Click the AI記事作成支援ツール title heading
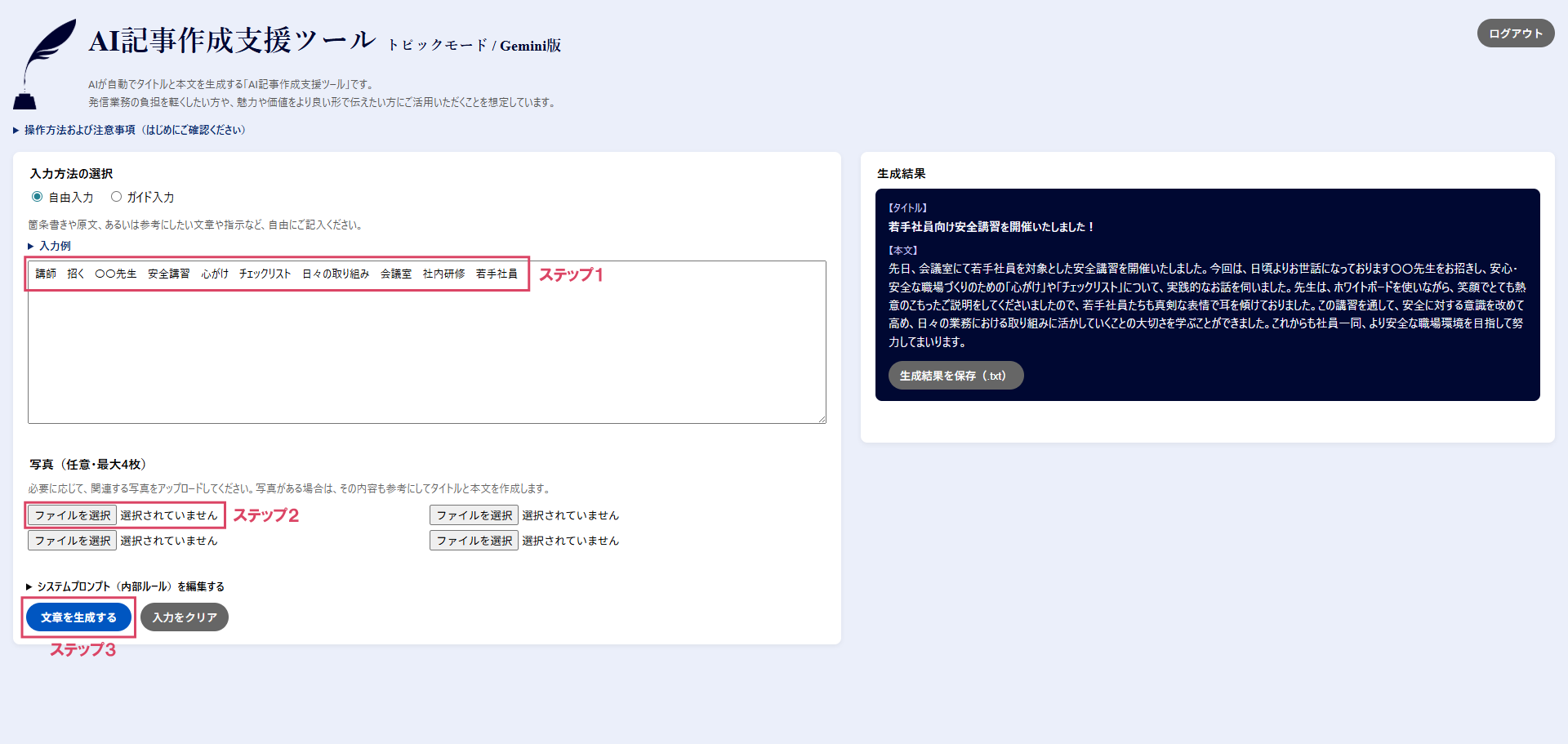1568x744 pixels. [232, 41]
